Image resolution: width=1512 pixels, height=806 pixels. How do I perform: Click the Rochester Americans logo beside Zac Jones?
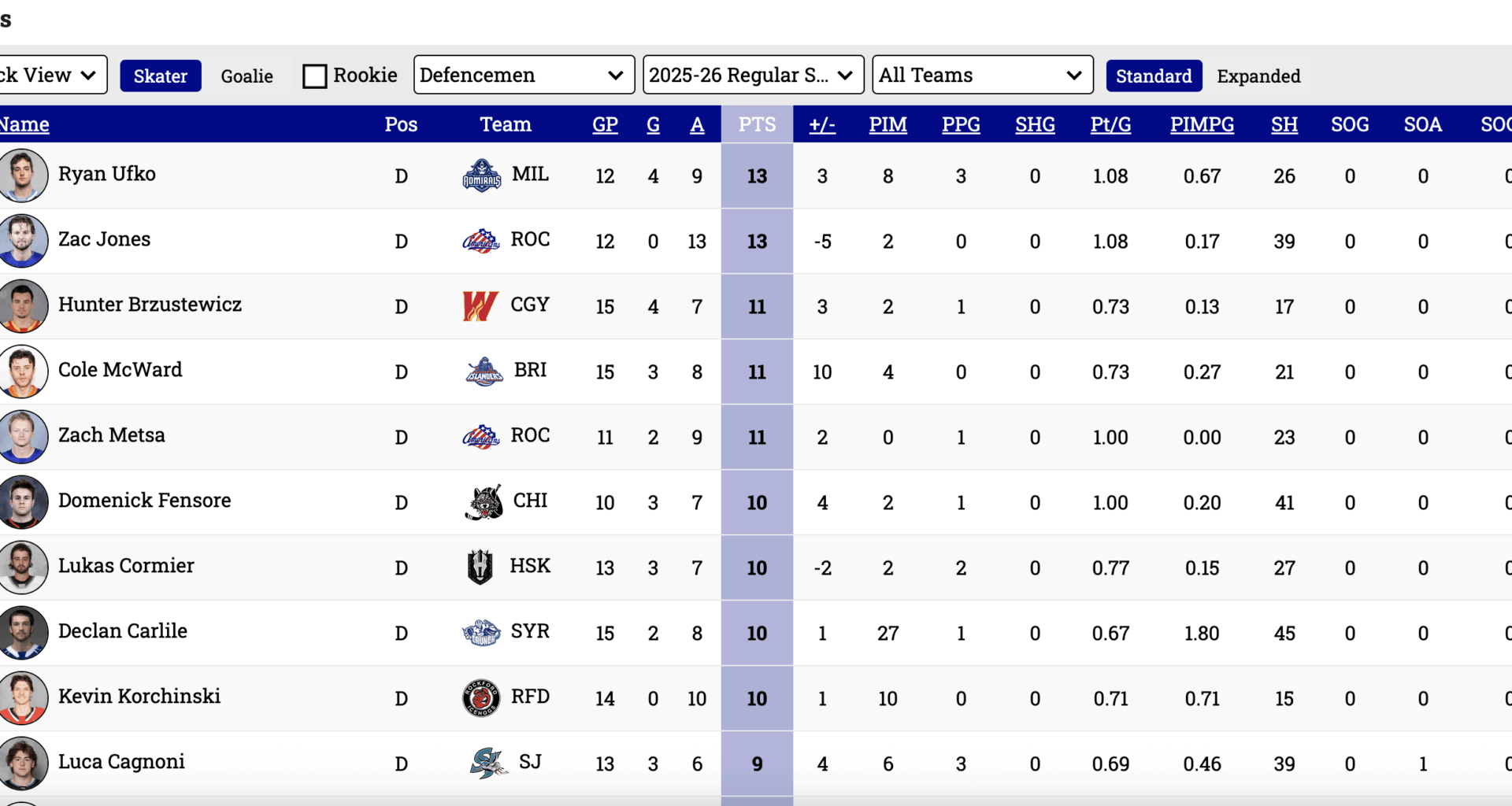point(481,241)
